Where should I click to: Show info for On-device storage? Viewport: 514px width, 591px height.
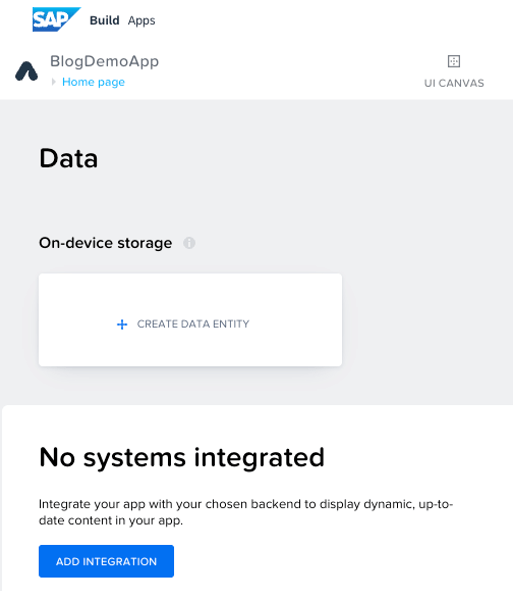189,243
